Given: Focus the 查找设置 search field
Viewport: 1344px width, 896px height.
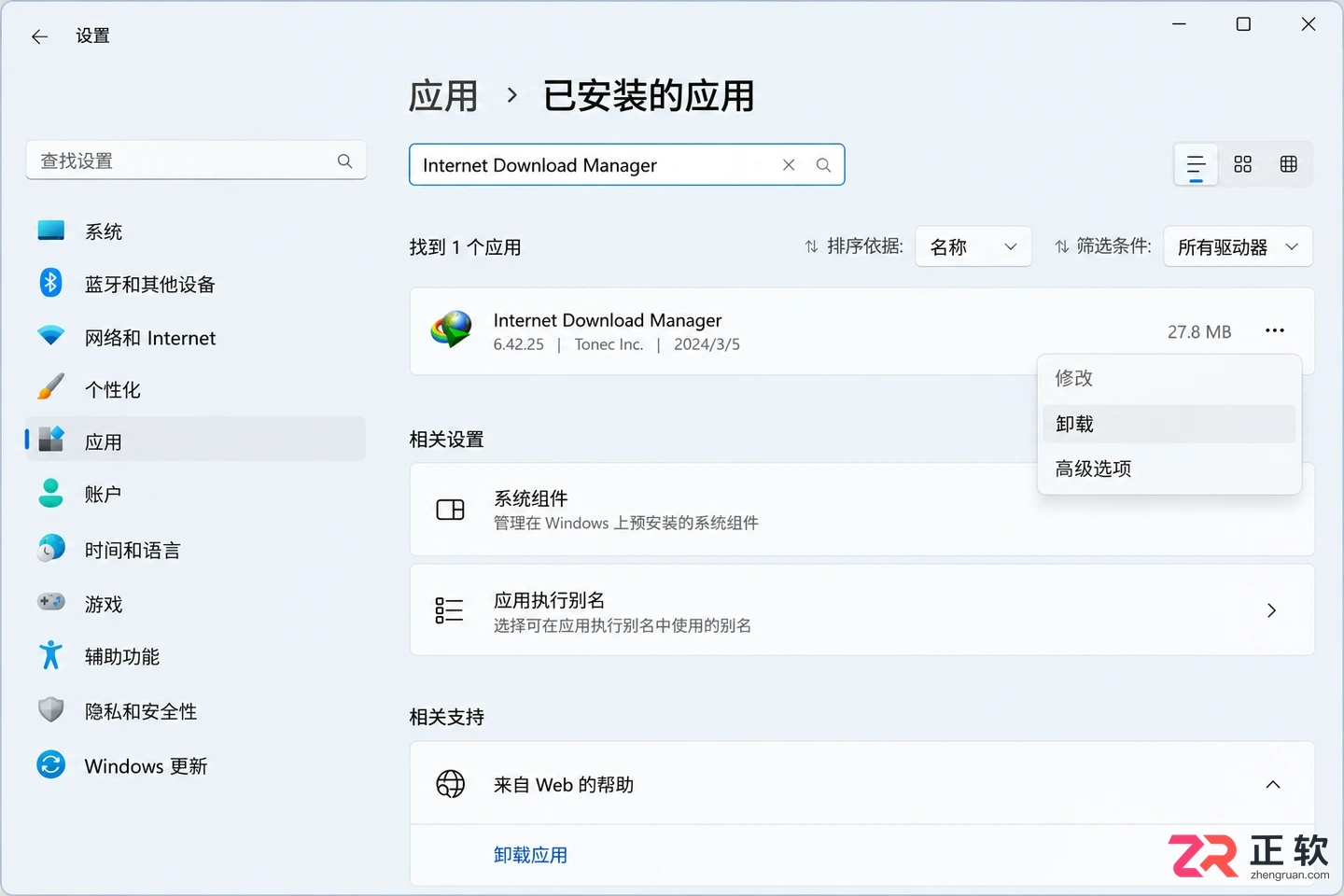Looking at the screenshot, I should (196, 161).
